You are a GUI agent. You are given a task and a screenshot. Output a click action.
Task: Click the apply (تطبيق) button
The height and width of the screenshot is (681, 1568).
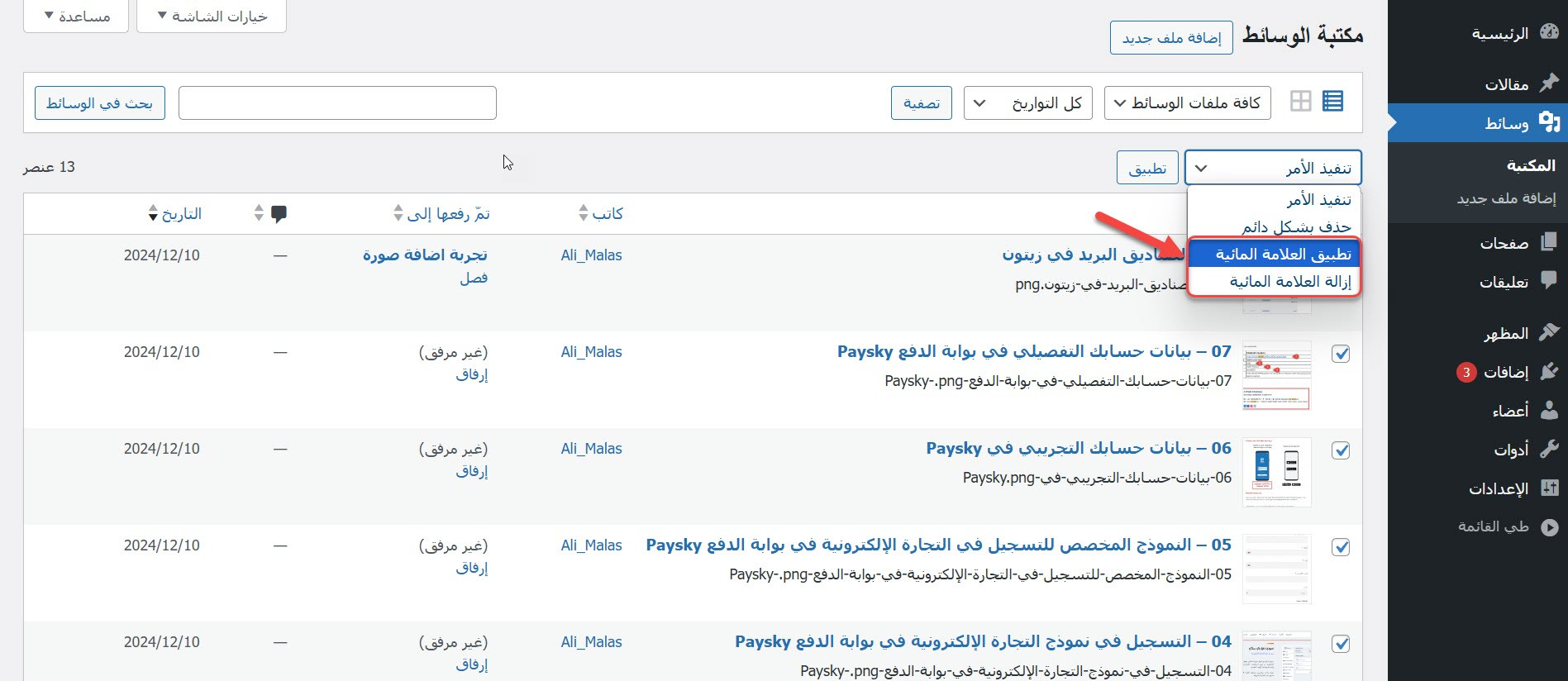(x=1147, y=169)
